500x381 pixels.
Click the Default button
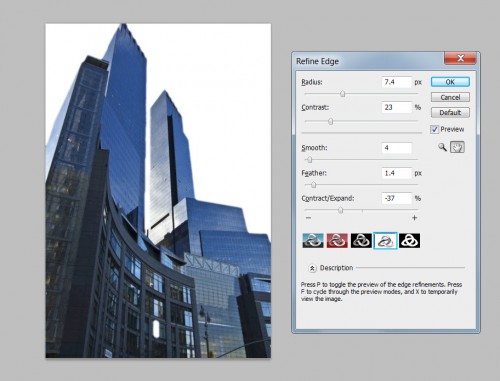pos(450,113)
